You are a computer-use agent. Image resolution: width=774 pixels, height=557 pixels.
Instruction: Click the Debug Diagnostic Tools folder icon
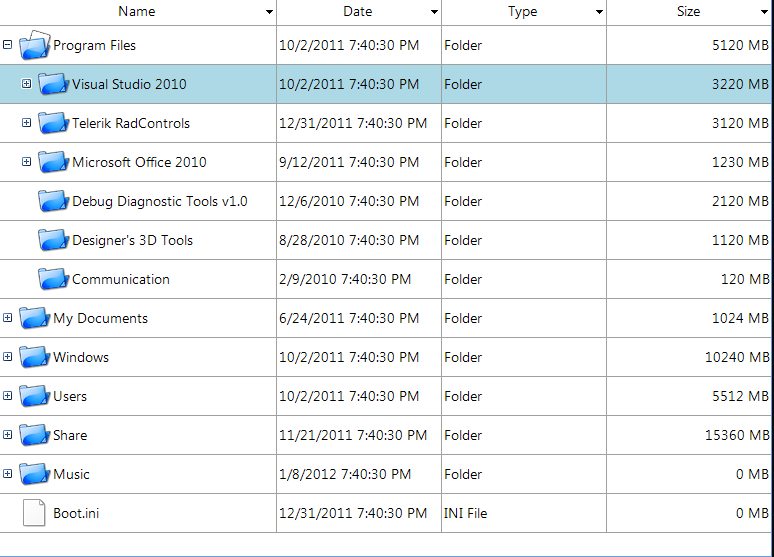coord(53,201)
